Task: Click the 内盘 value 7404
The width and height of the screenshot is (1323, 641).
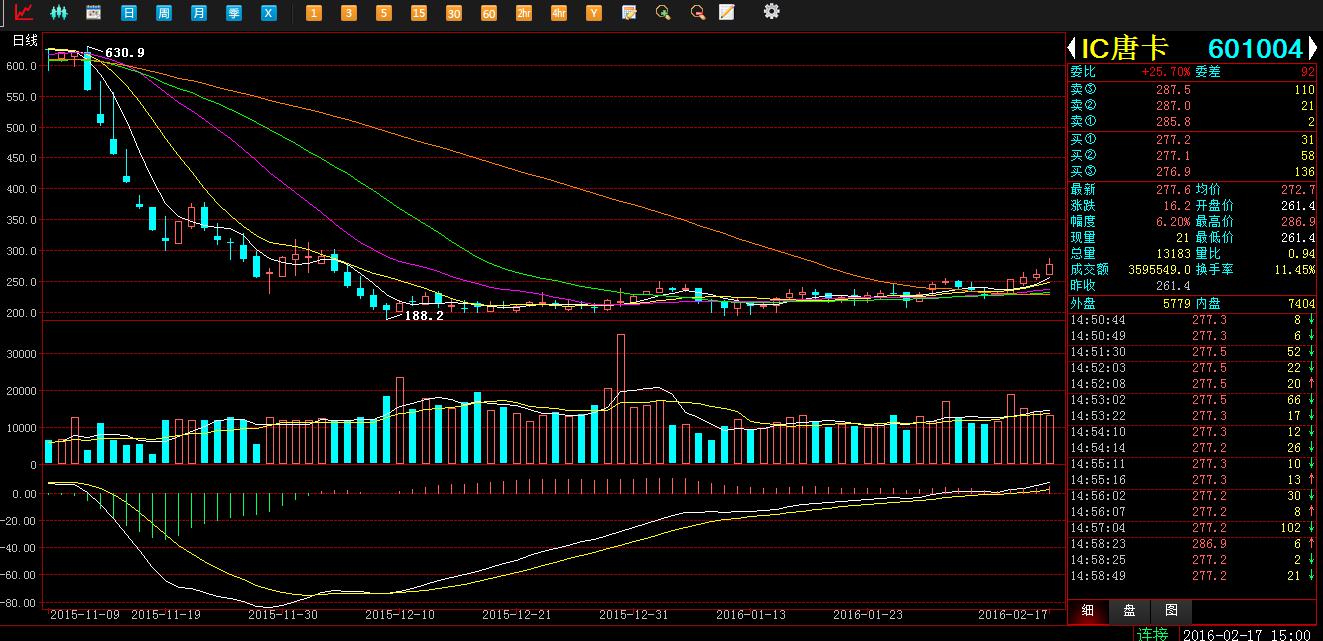Action: 1300,303
